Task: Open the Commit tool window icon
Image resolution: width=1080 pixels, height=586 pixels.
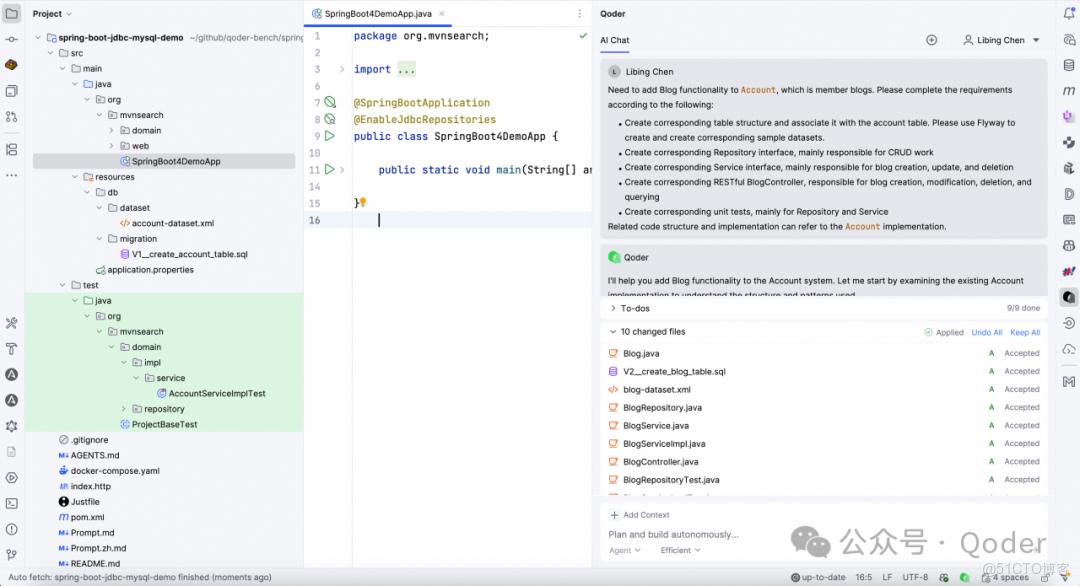Action: pos(13,38)
